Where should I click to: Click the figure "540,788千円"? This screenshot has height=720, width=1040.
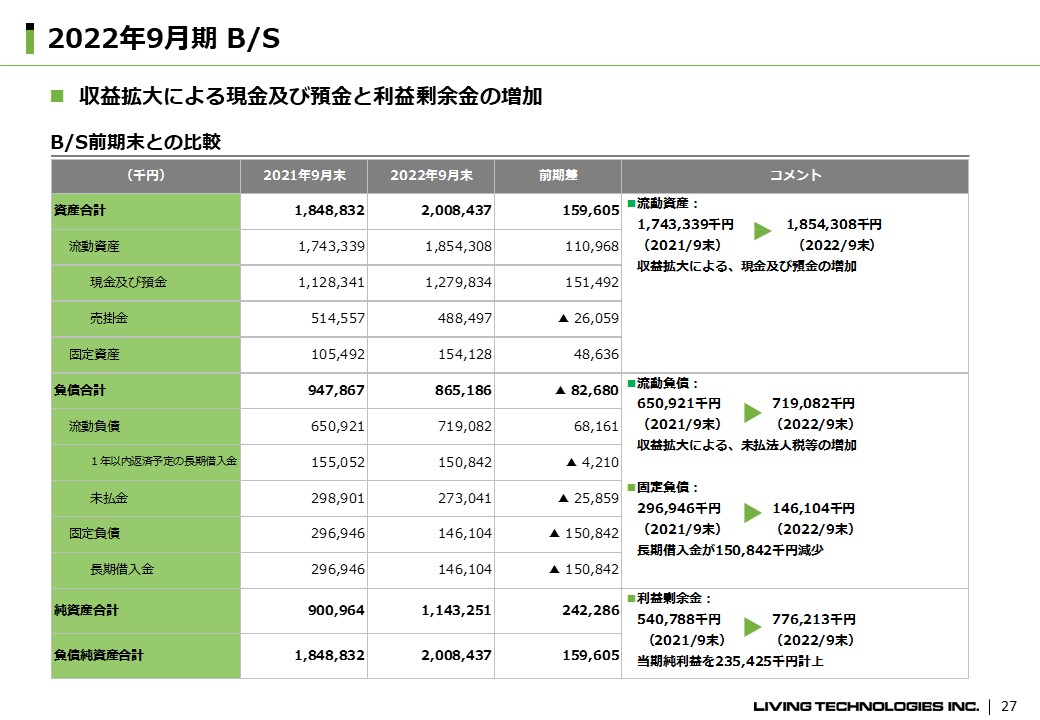[x=679, y=620]
